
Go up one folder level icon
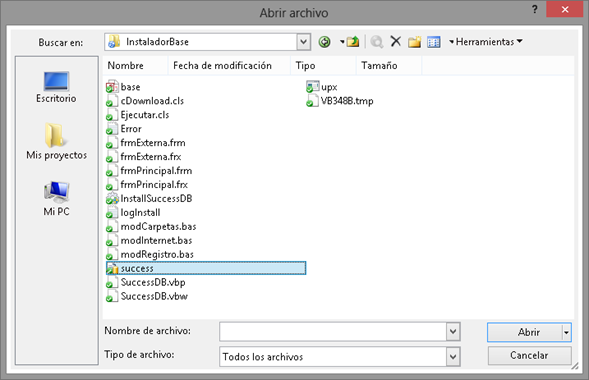coord(353,42)
